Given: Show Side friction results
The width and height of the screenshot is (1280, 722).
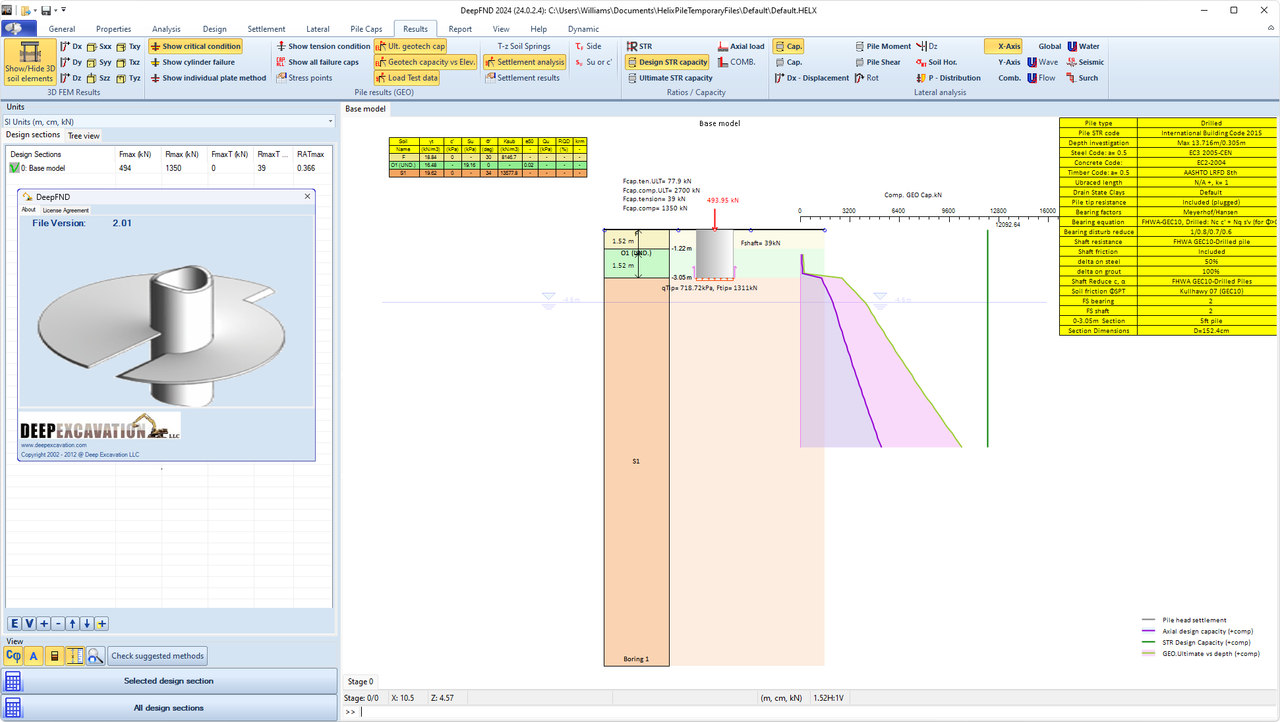Looking at the screenshot, I should [x=588, y=46].
